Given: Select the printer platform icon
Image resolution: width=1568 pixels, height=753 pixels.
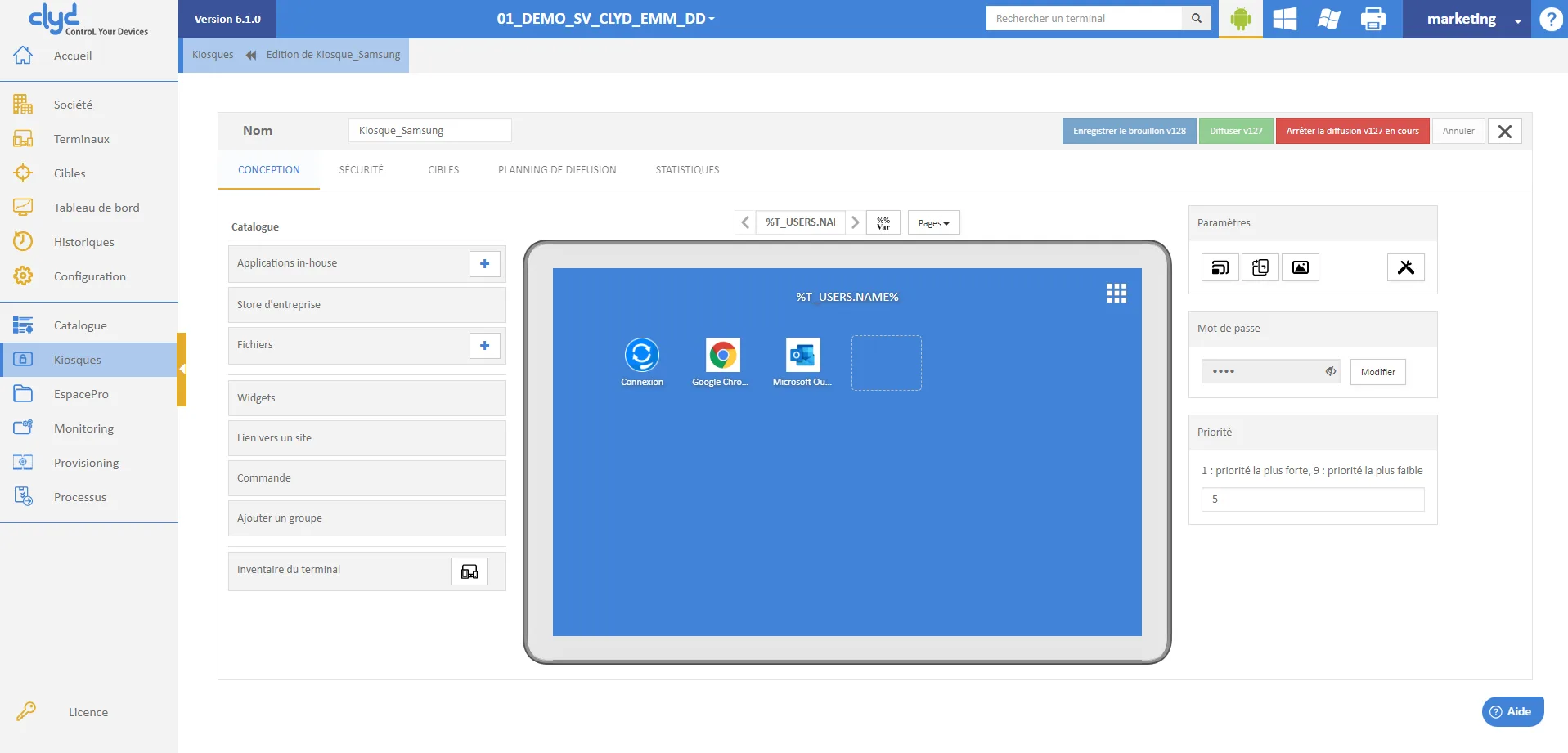Looking at the screenshot, I should (x=1373, y=19).
